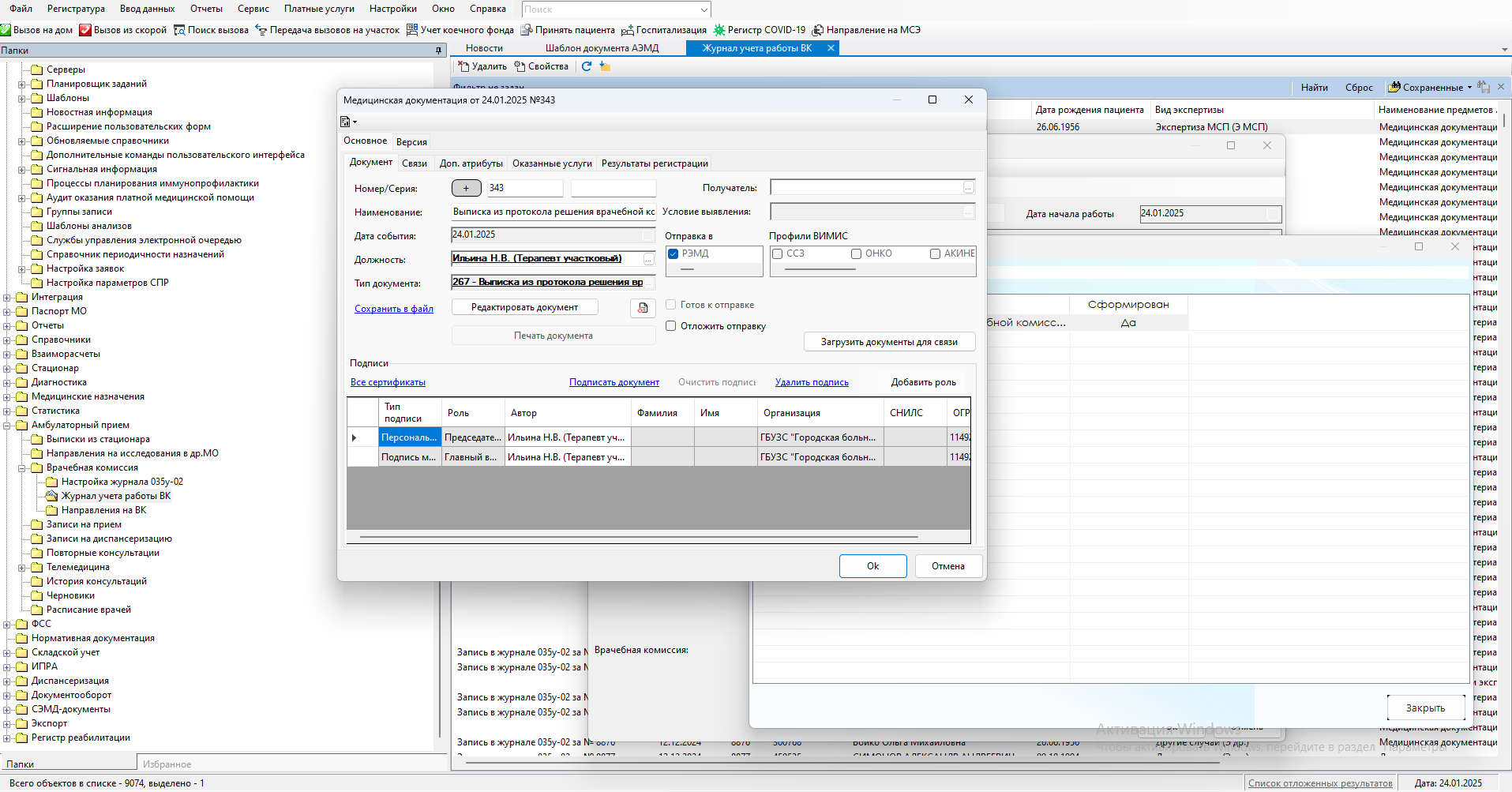
Task: Click the Вызов на дом toolbar icon
Action: pyautogui.click(x=6, y=30)
